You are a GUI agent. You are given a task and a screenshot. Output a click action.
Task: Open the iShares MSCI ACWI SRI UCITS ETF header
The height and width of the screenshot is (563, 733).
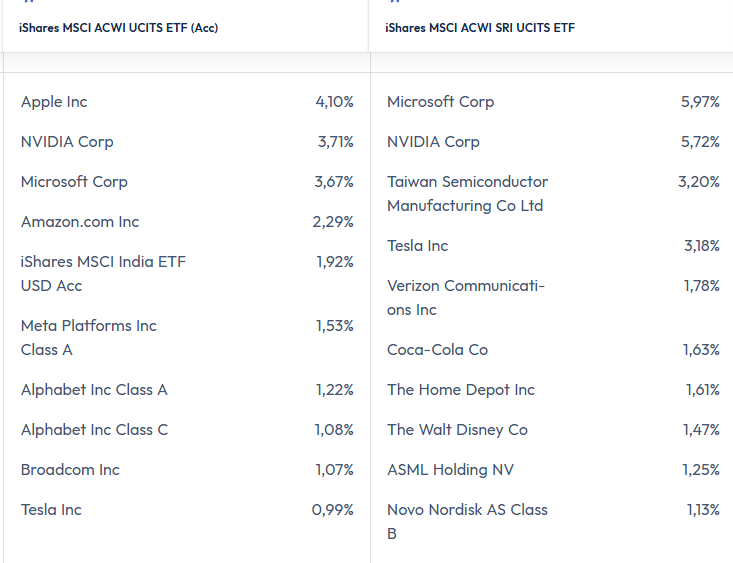click(480, 28)
